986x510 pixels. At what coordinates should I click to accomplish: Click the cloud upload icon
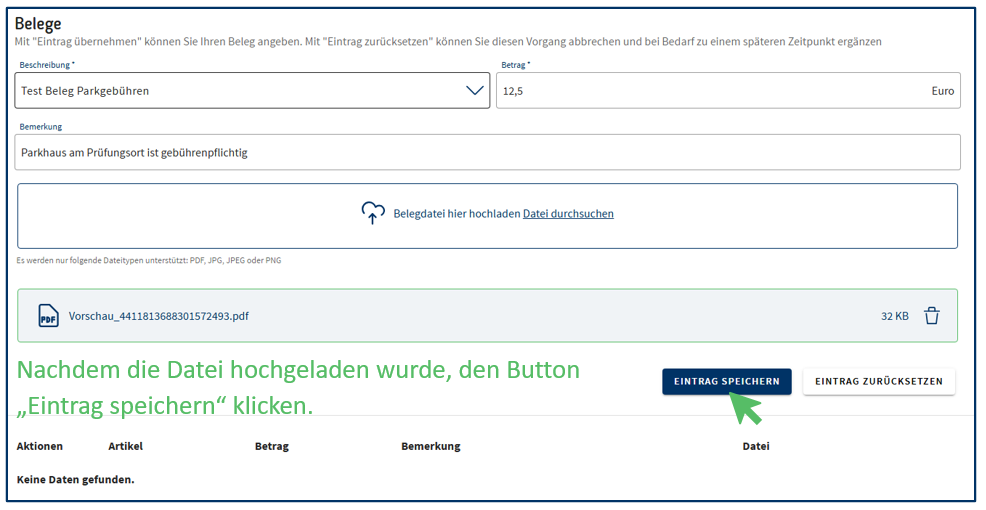(x=373, y=213)
